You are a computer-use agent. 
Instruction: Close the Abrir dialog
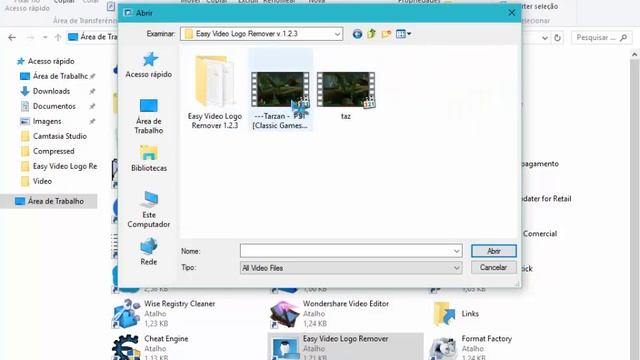pos(511,13)
